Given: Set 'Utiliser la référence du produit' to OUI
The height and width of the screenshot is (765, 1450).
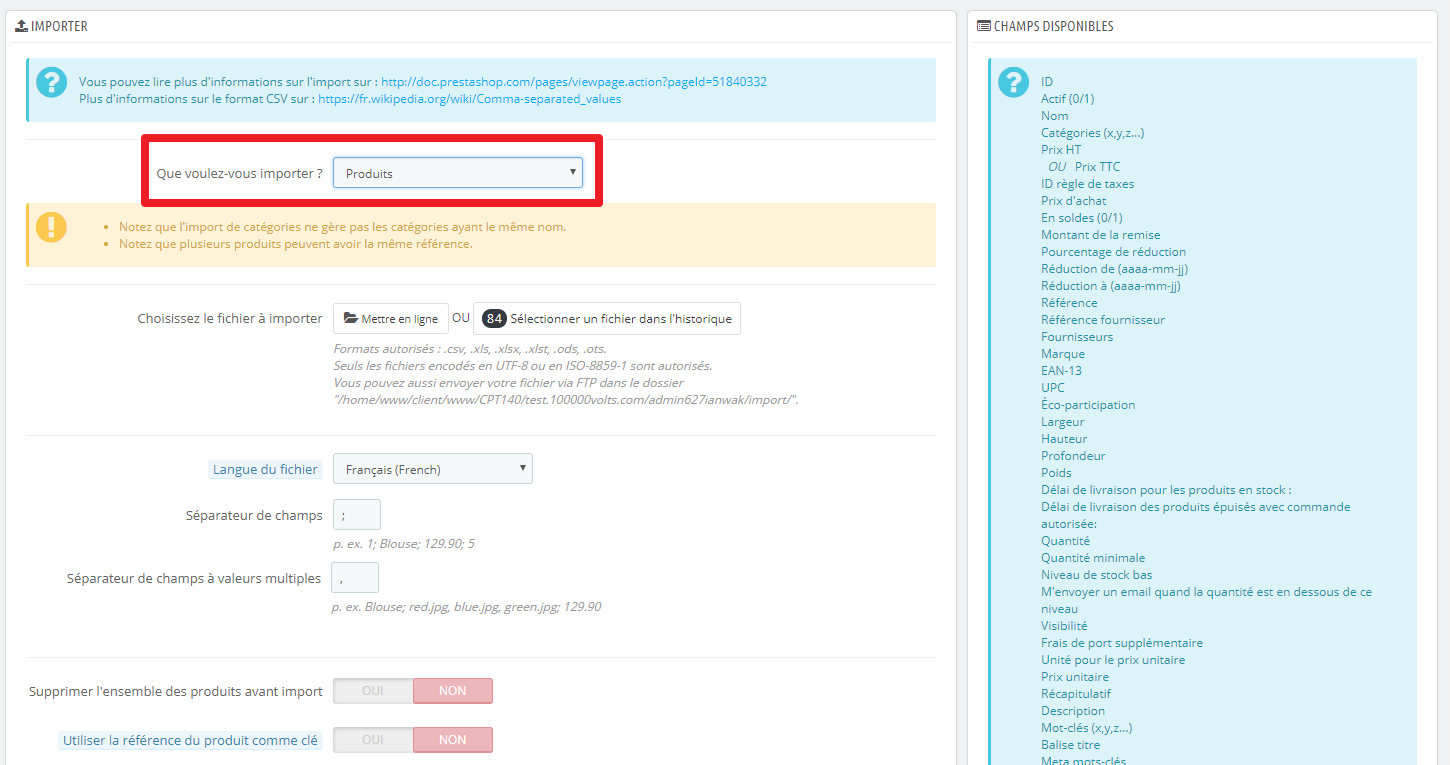Looking at the screenshot, I should (x=373, y=740).
